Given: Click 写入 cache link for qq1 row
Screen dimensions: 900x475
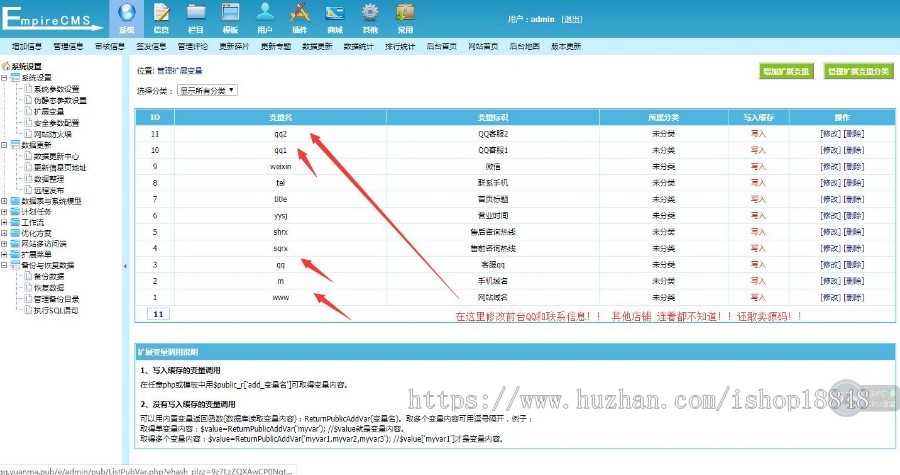Looking at the screenshot, I should pos(758,150).
